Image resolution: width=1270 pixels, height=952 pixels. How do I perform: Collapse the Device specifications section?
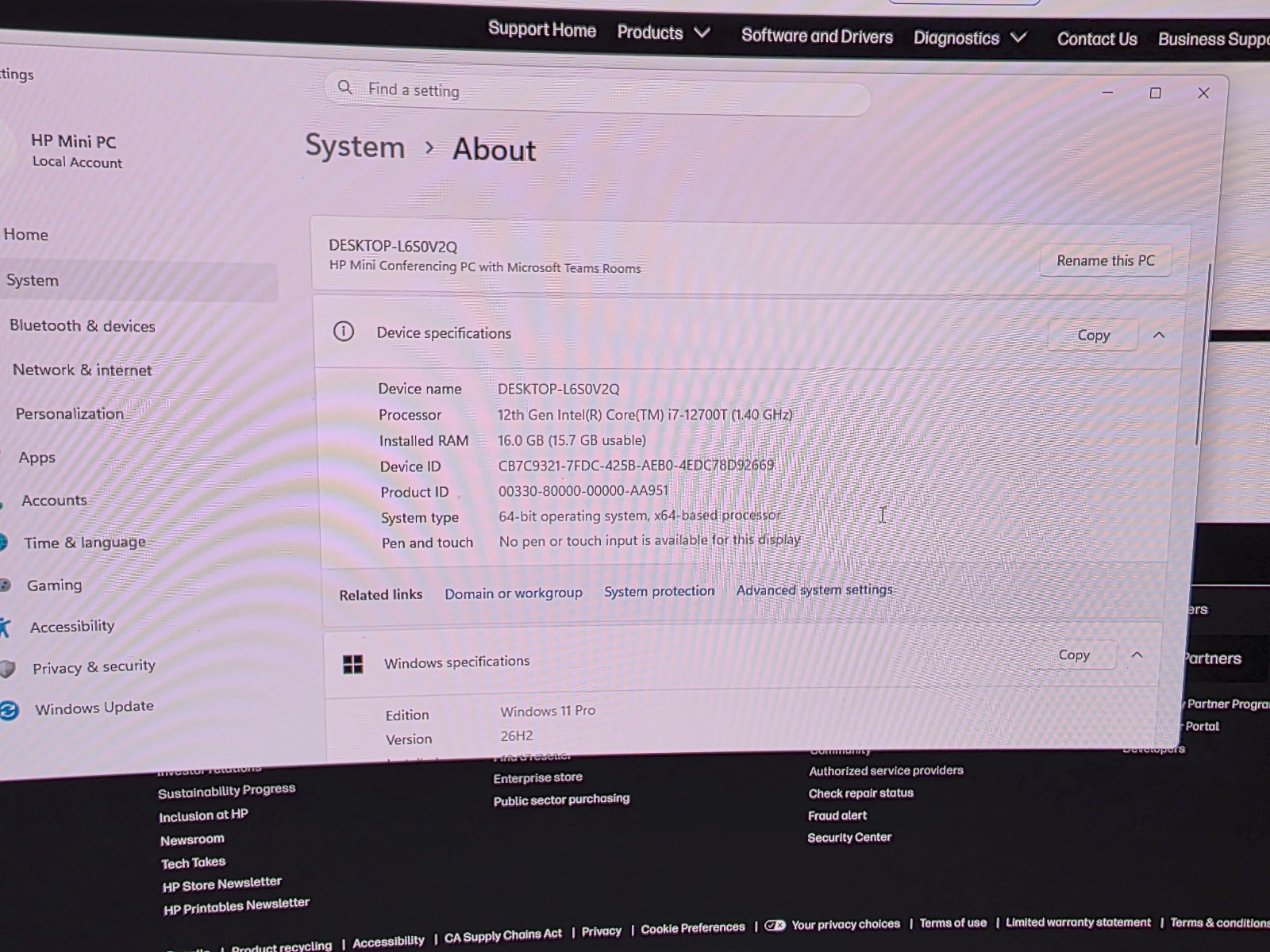click(1159, 335)
